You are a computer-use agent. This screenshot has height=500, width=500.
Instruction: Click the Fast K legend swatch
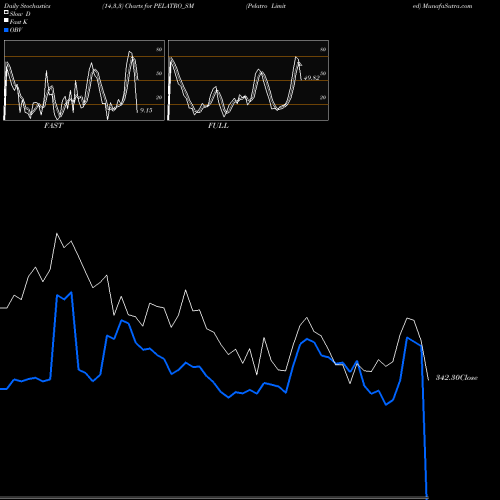click(6, 21)
